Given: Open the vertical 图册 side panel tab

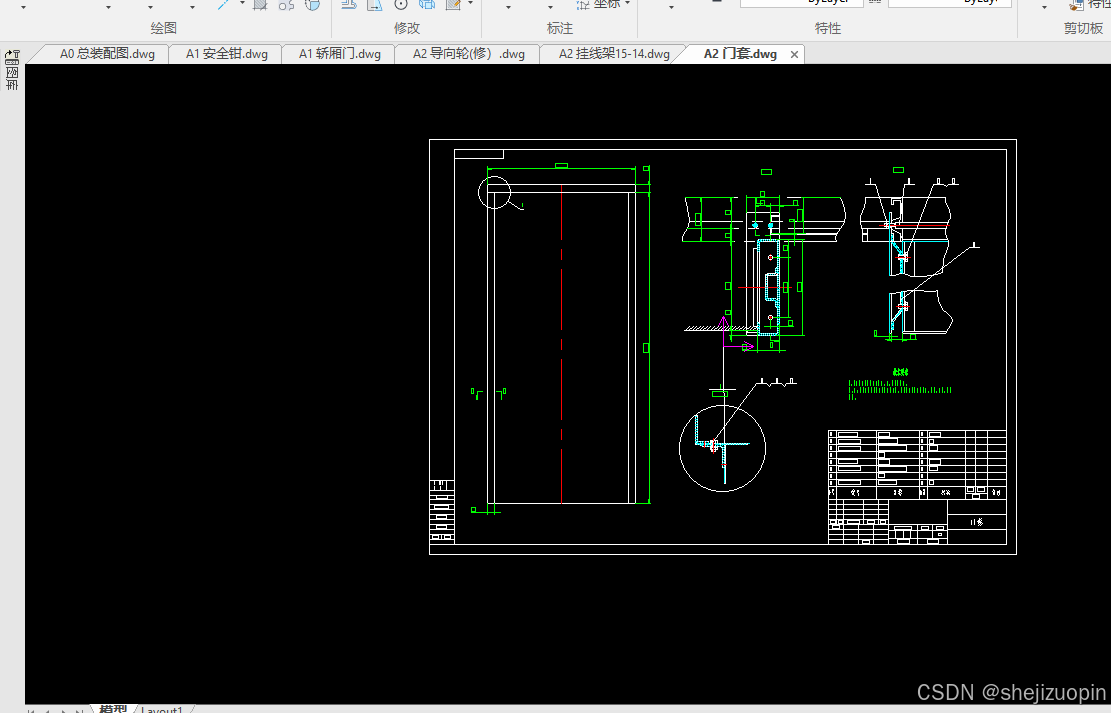Looking at the screenshot, I should [x=12, y=70].
